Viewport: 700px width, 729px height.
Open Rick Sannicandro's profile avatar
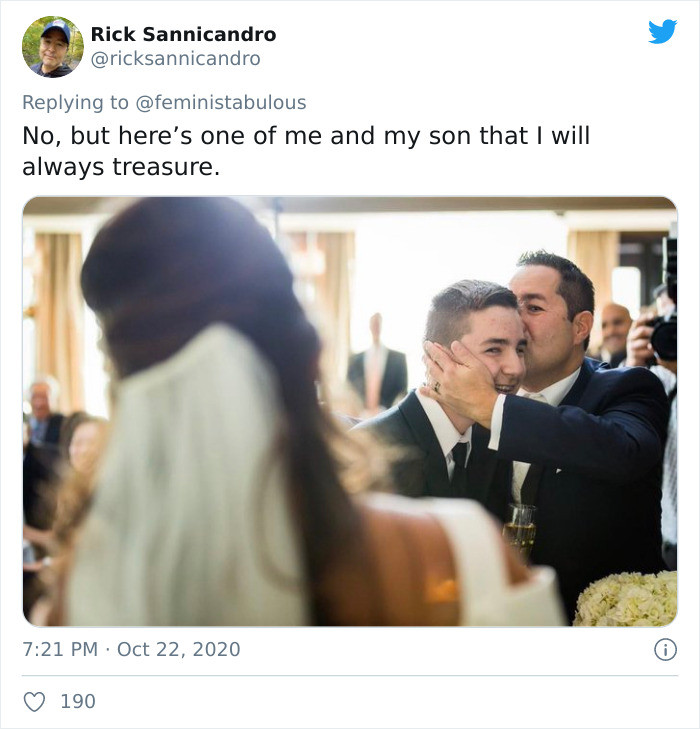click(53, 46)
